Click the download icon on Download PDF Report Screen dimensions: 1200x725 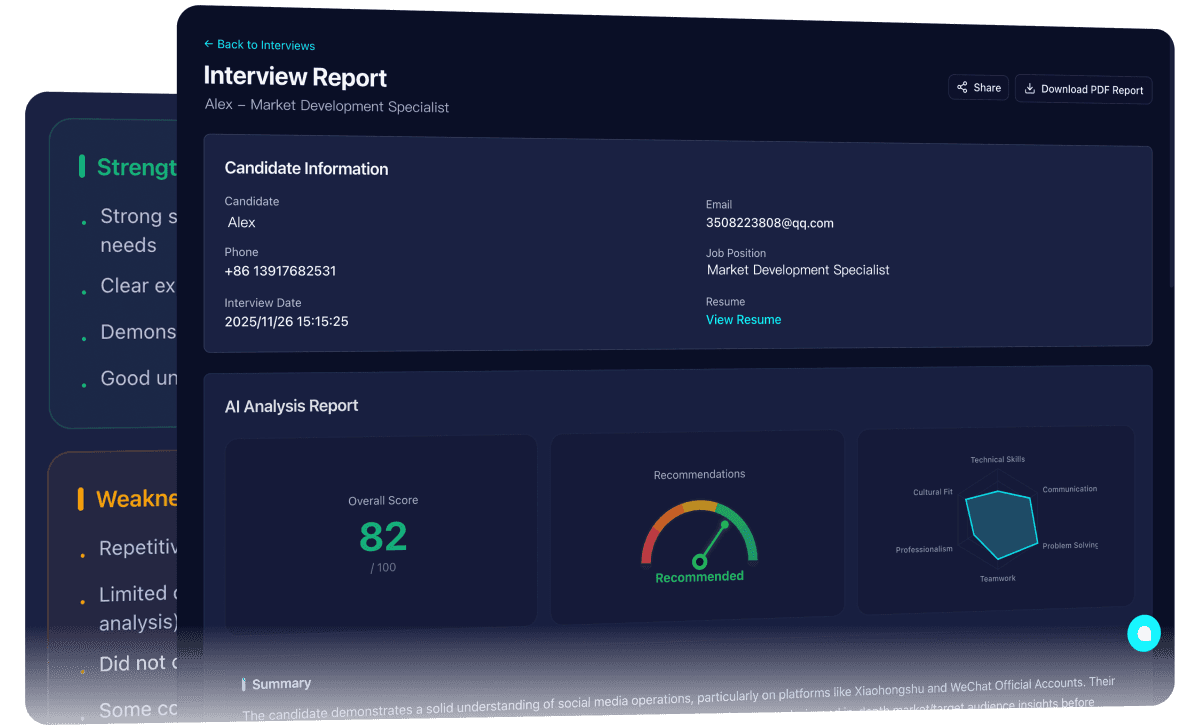point(1029,89)
